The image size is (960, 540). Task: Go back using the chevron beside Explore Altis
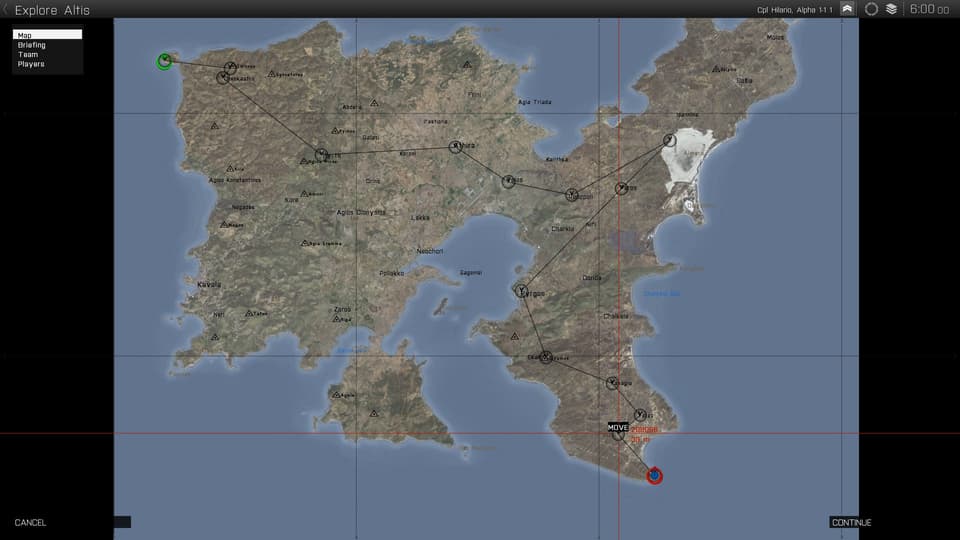pos(6,9)
